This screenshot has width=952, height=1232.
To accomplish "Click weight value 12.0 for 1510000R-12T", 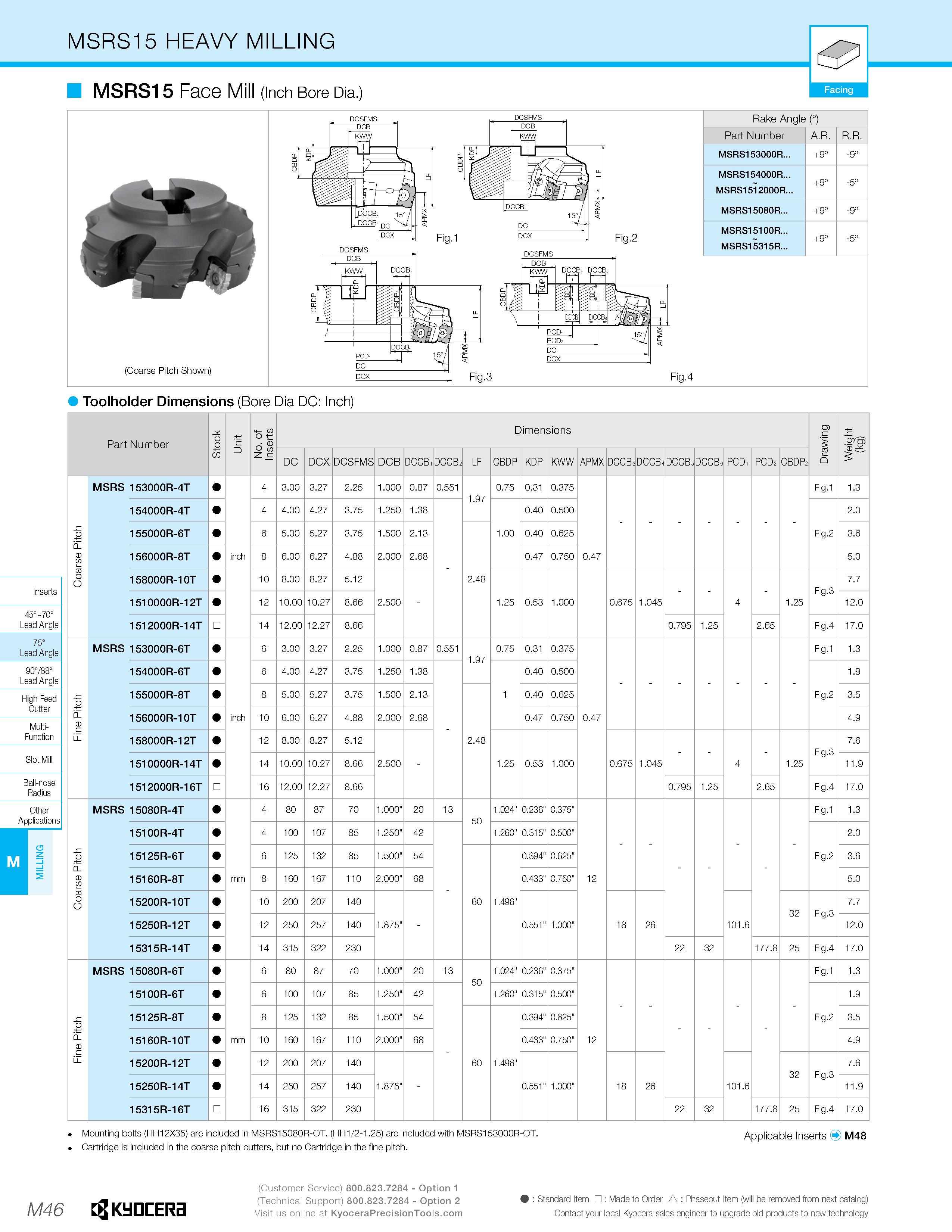I will click(x=854, y=603).
